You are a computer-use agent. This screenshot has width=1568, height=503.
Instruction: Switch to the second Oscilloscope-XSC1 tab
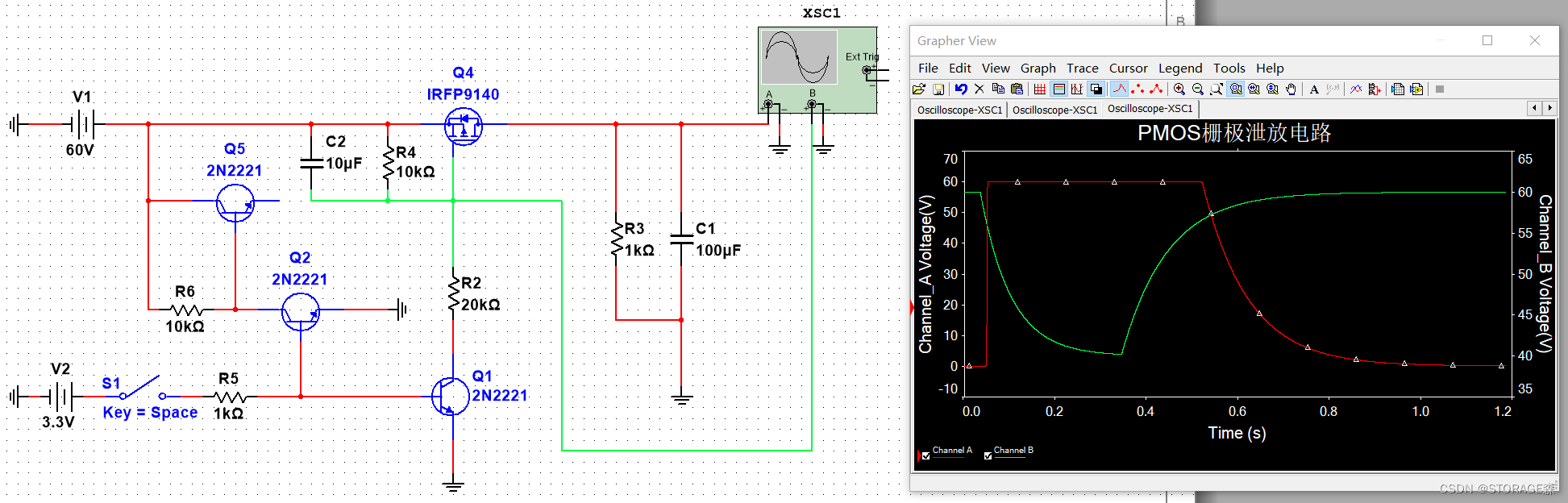pos(1055,110)
